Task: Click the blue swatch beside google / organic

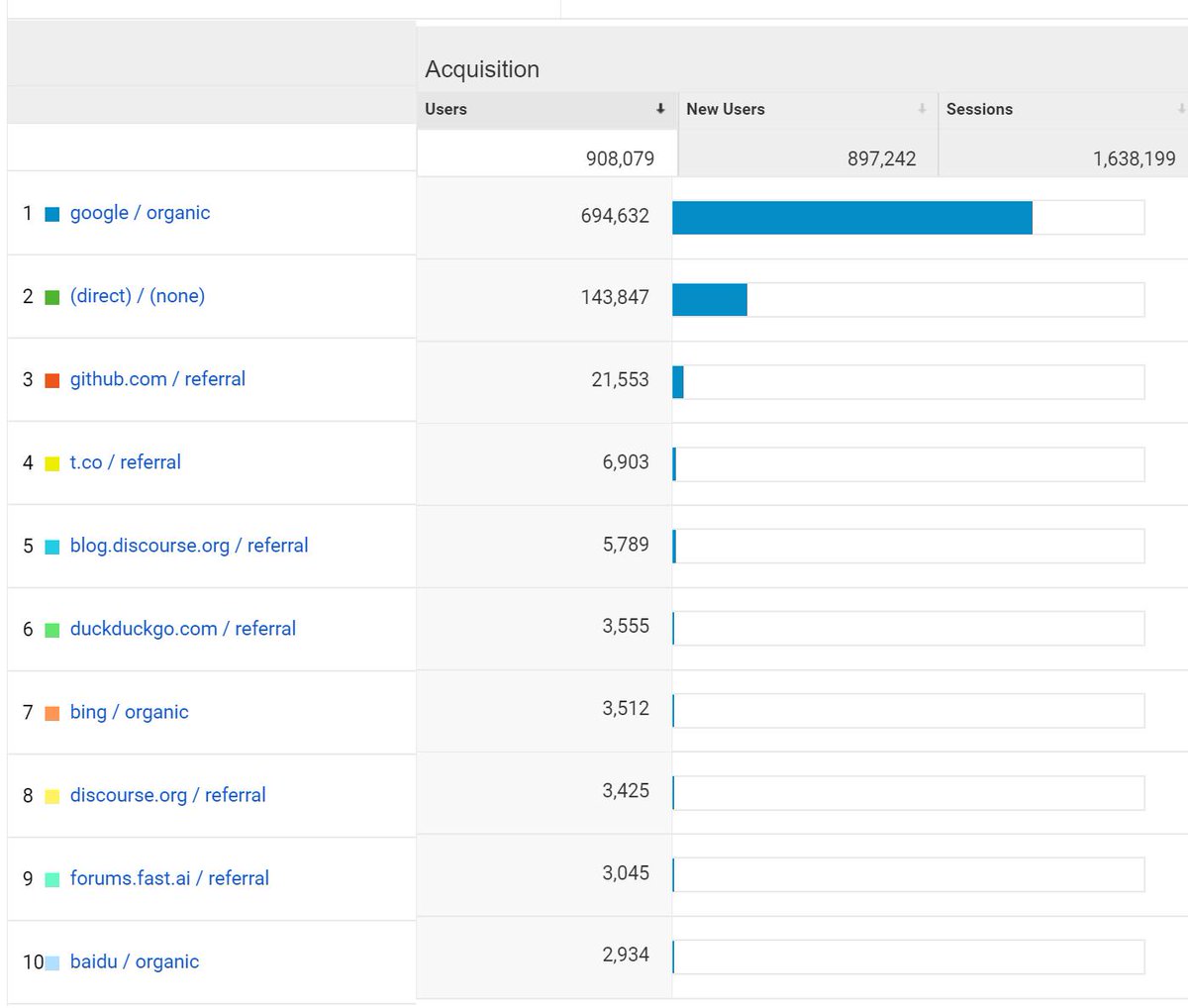Action: click(x=52, y=214)
